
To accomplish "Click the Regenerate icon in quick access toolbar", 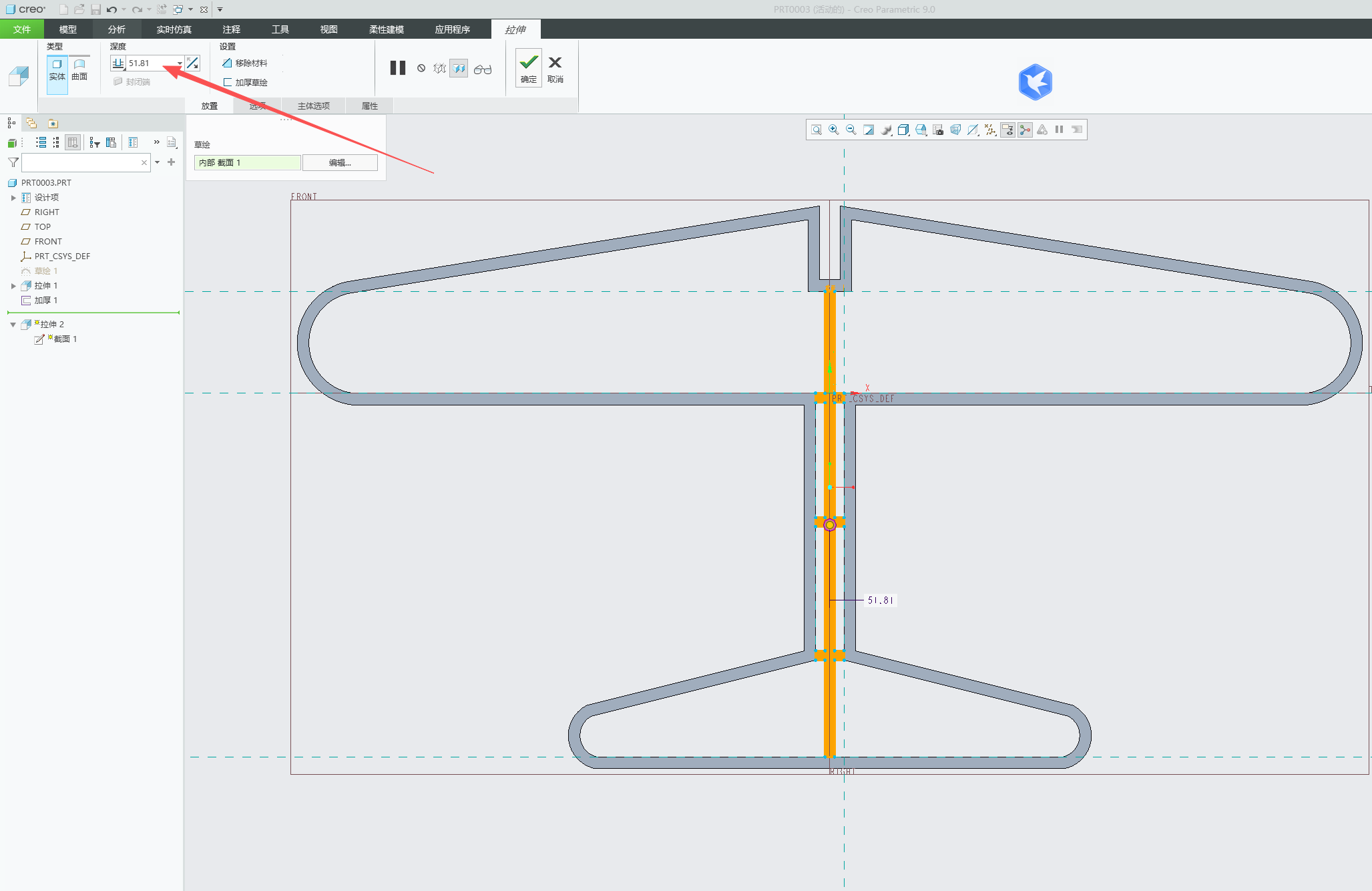I will click(x=162, y=9).
